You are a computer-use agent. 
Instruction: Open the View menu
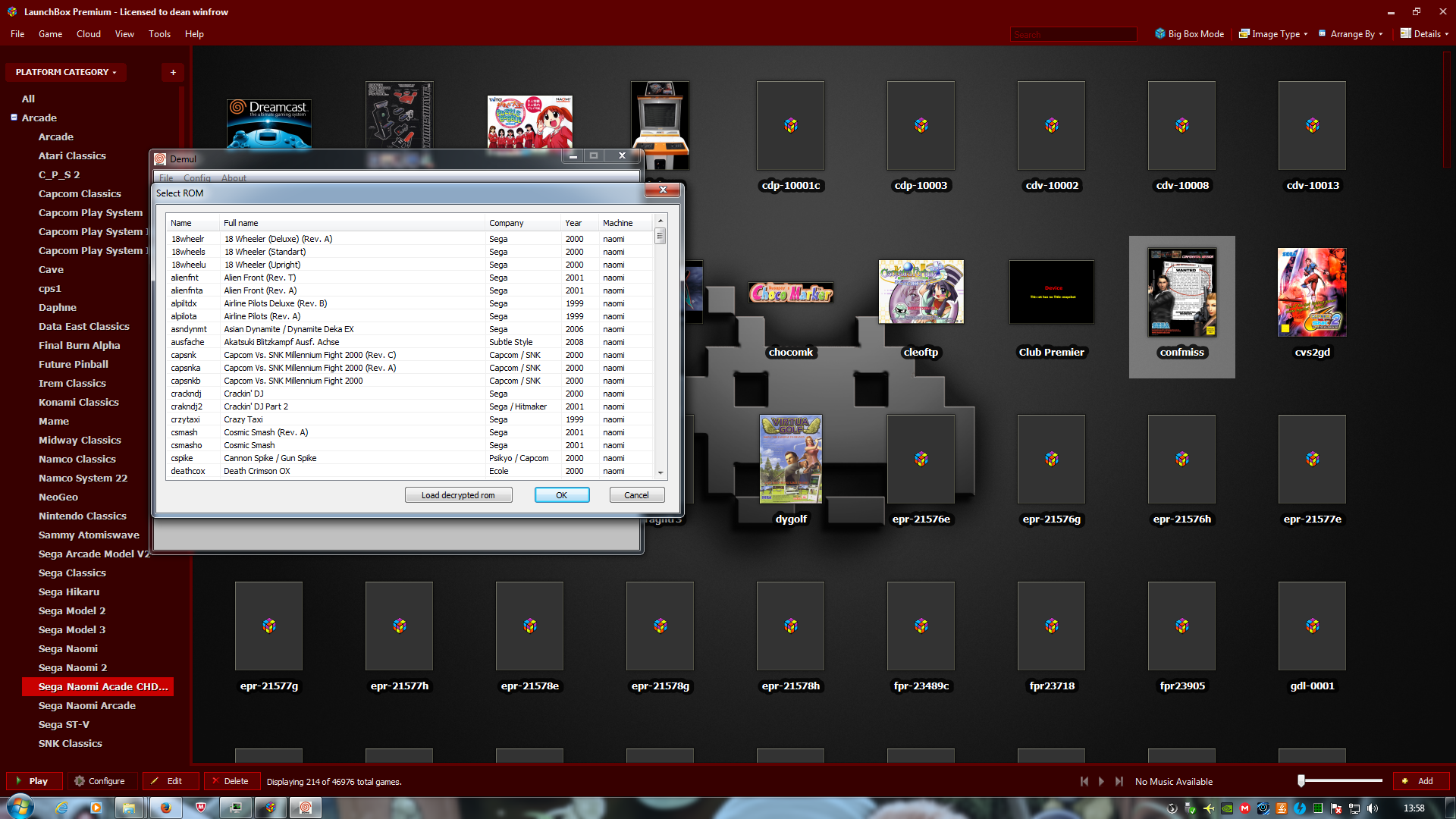tap(124, 34)
